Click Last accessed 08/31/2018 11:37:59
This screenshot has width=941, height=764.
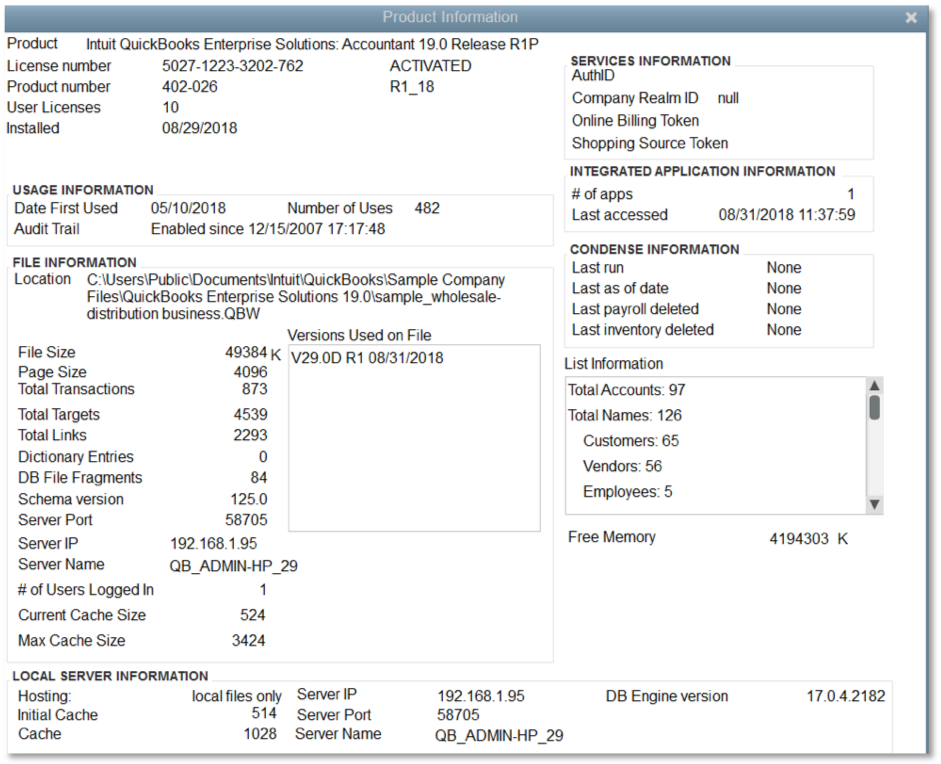coord(787,215)
